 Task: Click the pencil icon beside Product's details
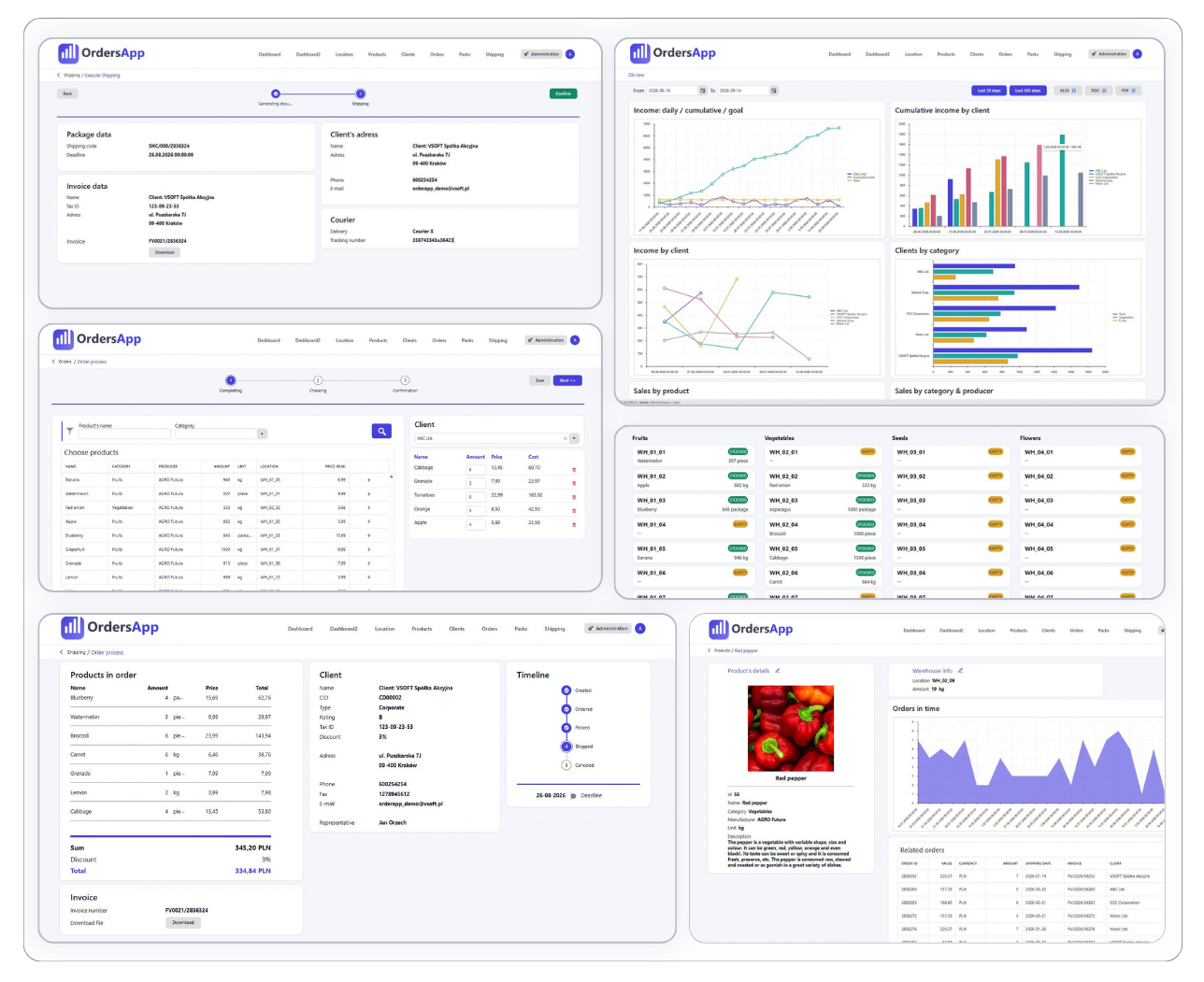(777, 671)
